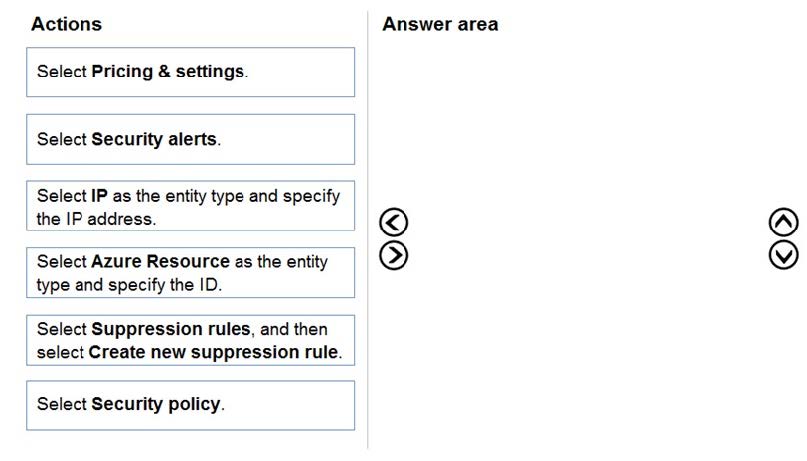The image size is (807, 461).
Task: Click the bold 'Security alerts' text
Action: (x=154, y=139)
